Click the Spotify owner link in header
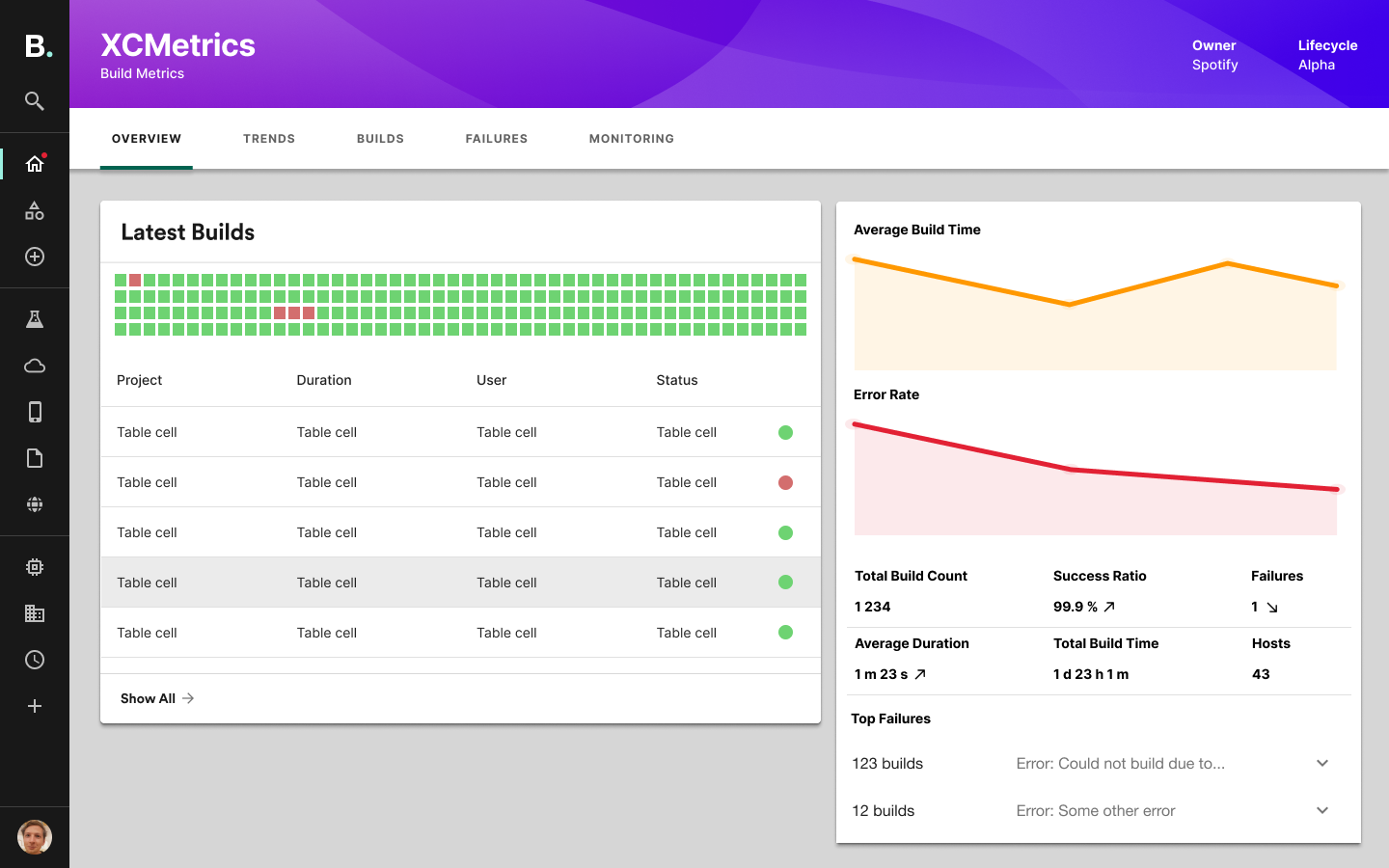 [1213, 65]
